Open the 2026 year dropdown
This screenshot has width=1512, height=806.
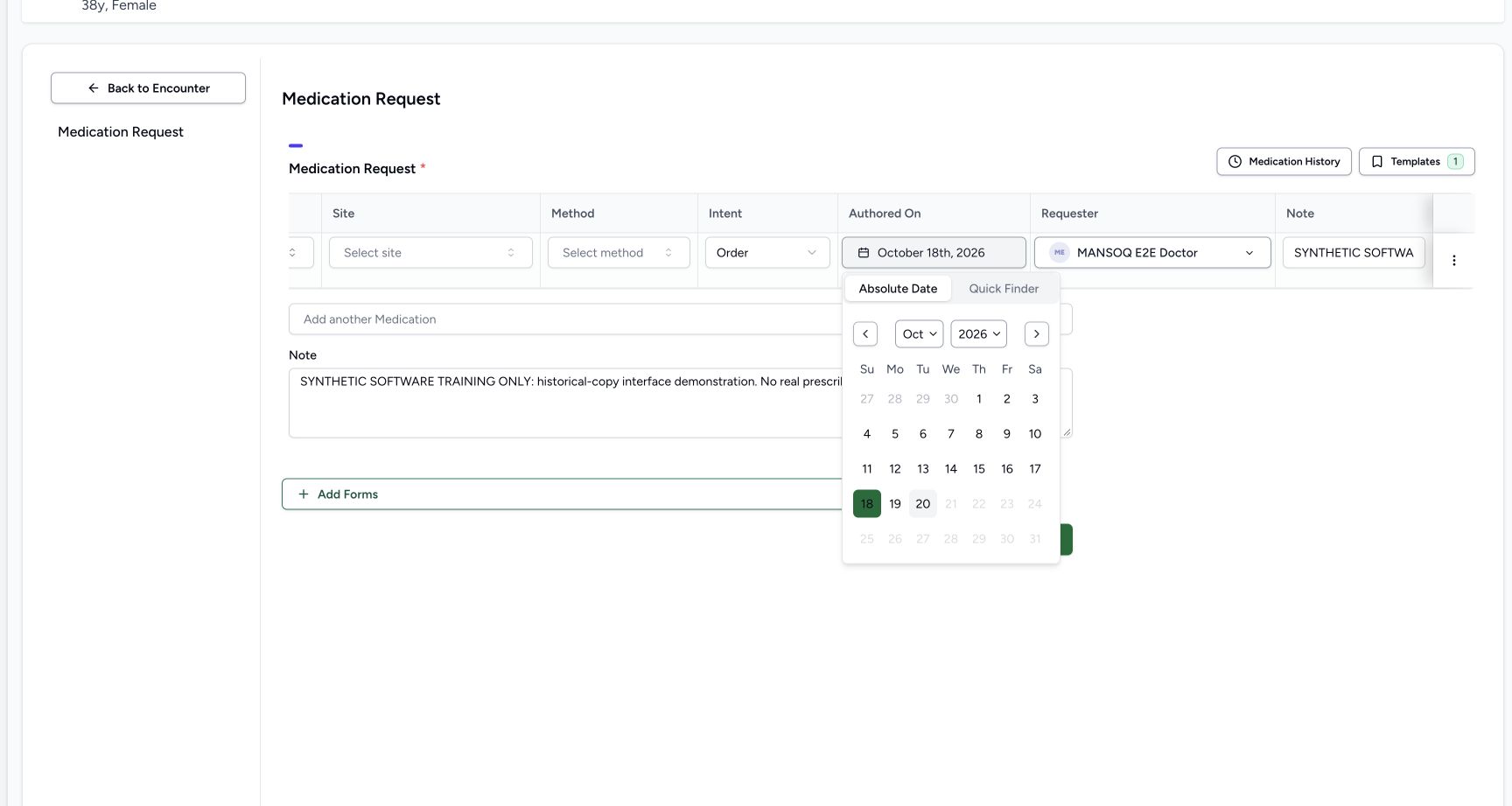(978, 333)
